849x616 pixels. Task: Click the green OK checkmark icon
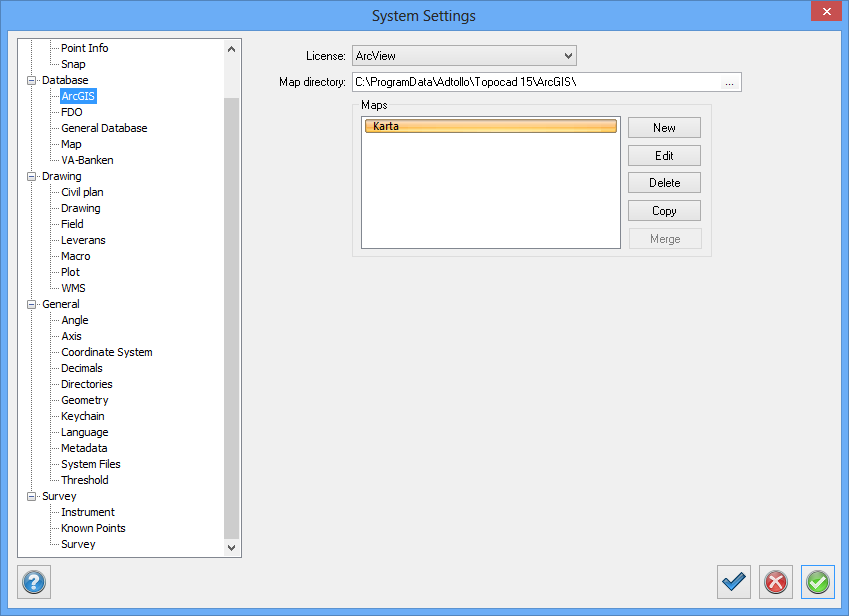pyautogui.click(x=818, y=581)
